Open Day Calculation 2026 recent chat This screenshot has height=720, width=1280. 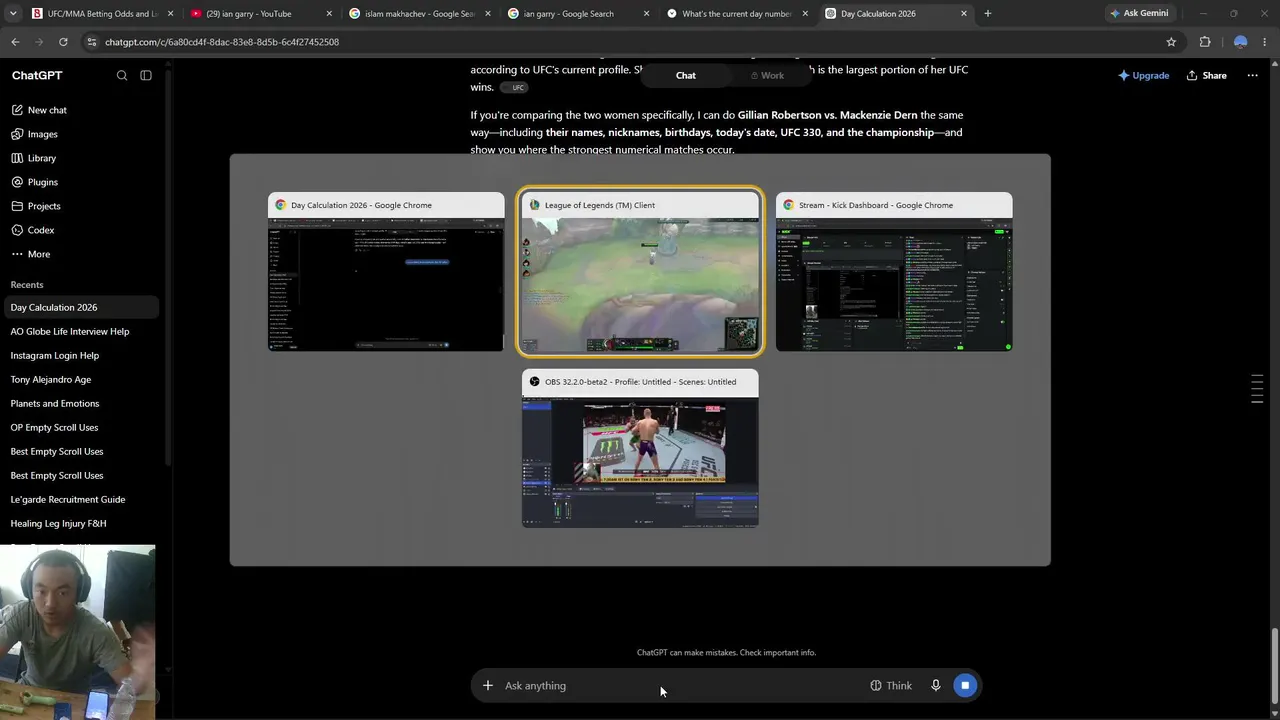point(80,308)
